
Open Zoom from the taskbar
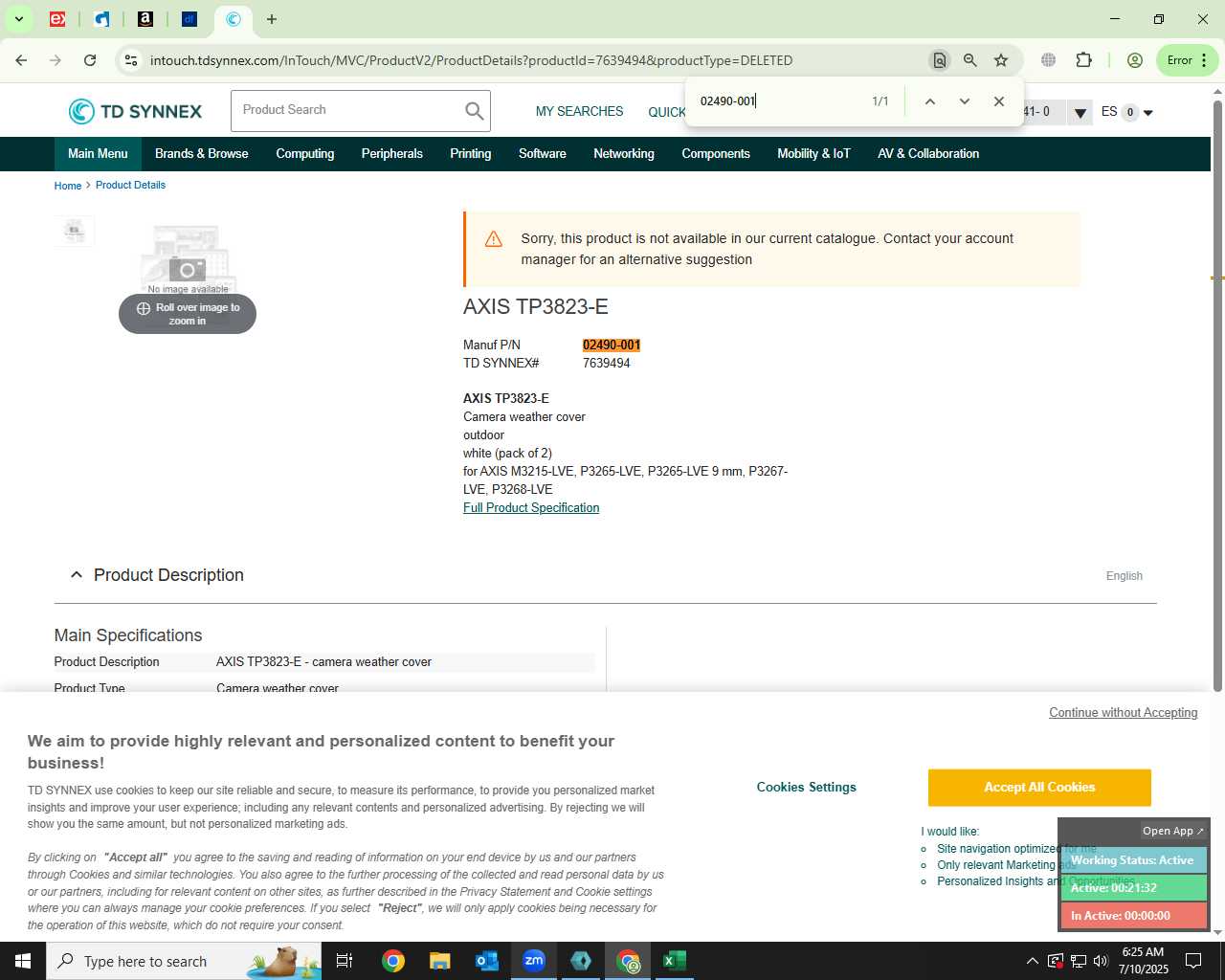534,961
